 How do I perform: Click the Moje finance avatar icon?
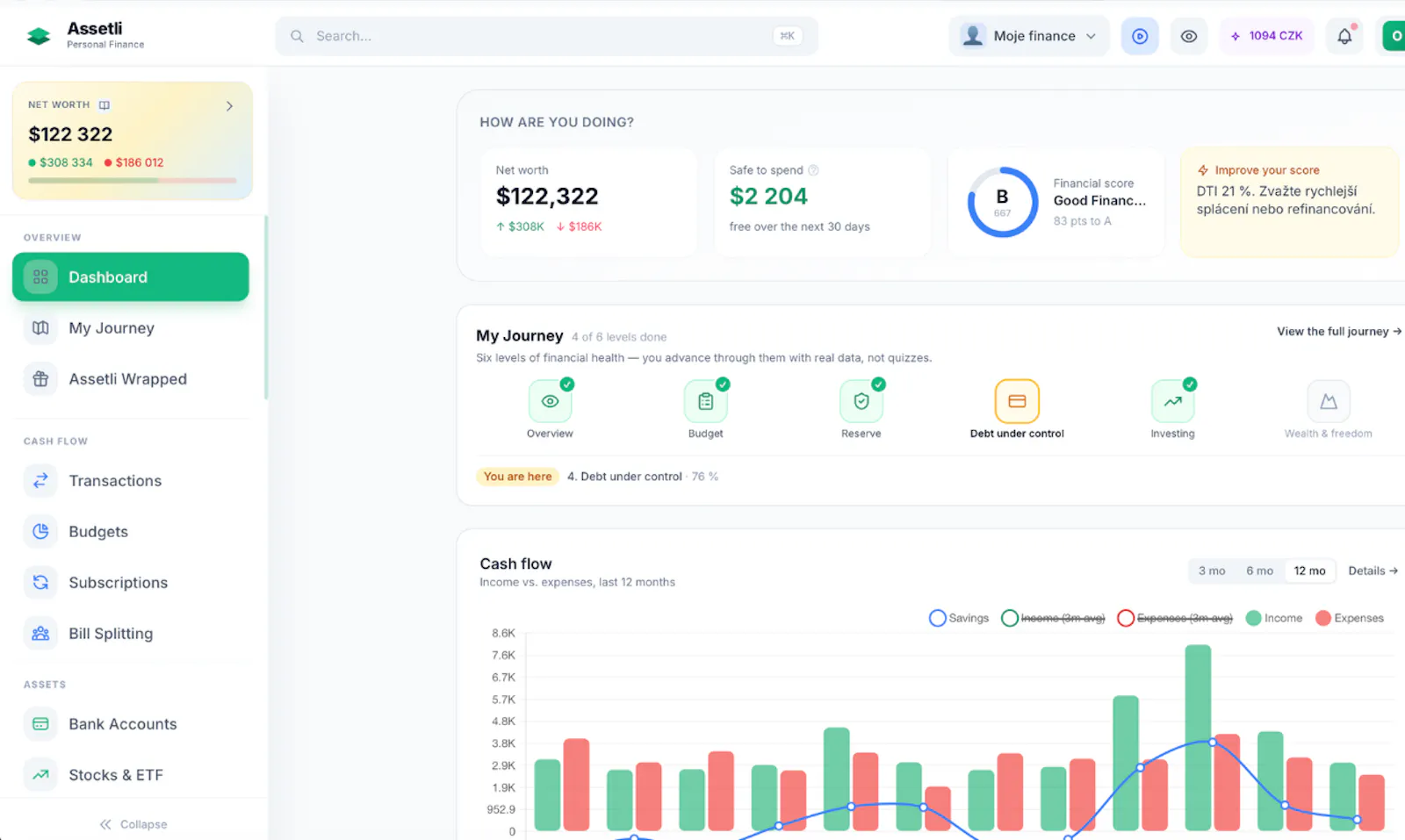[972, 36]
